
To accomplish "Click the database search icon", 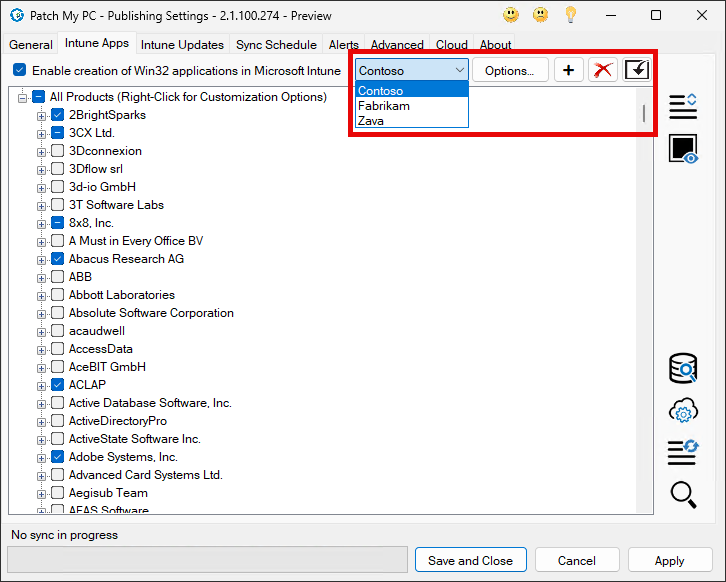I will (x=683, y=369).
